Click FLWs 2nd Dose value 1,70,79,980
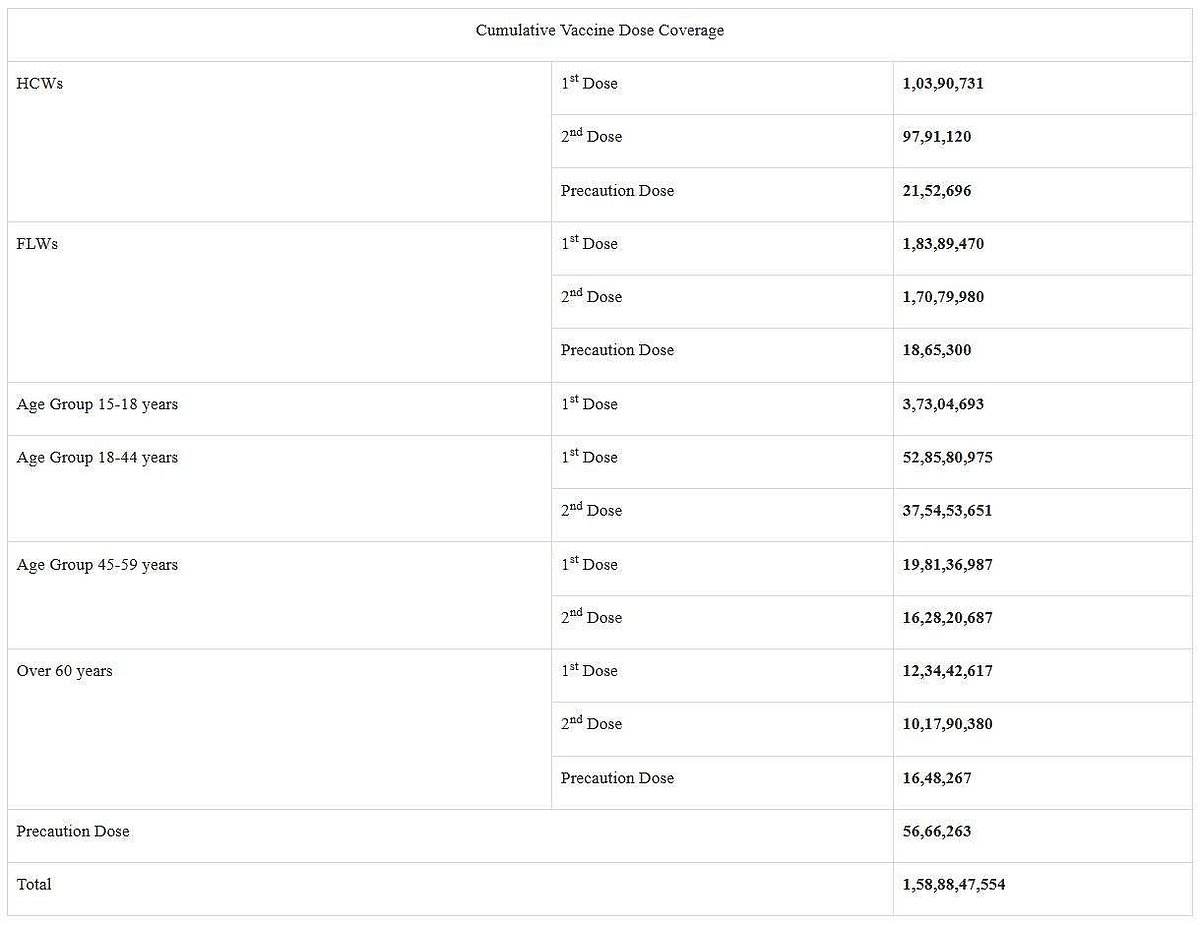The image size is (1200, 925). coord(942,297)
